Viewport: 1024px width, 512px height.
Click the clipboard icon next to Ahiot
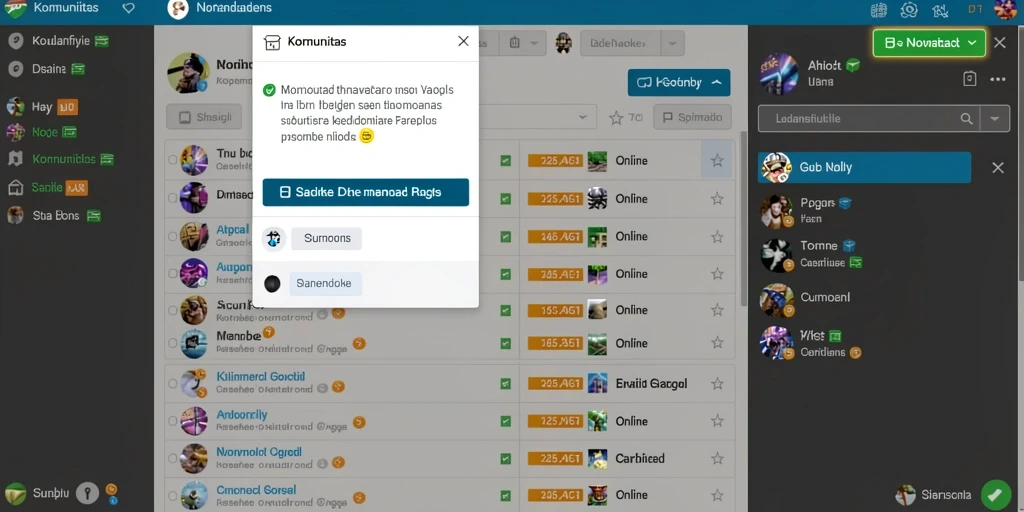970,79
